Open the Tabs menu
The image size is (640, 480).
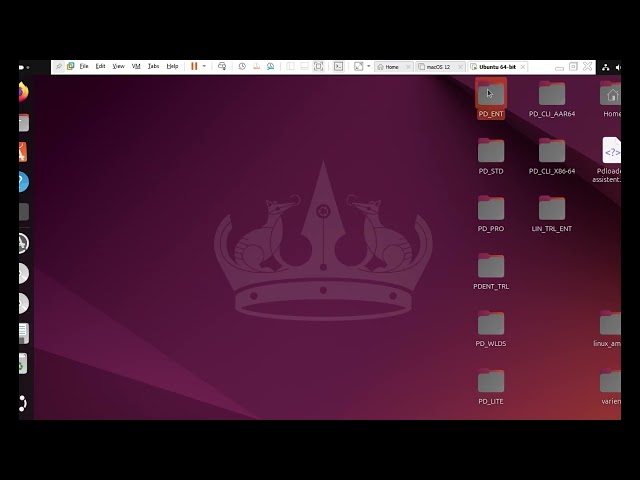pyautogui.click(x=153, y=66)
